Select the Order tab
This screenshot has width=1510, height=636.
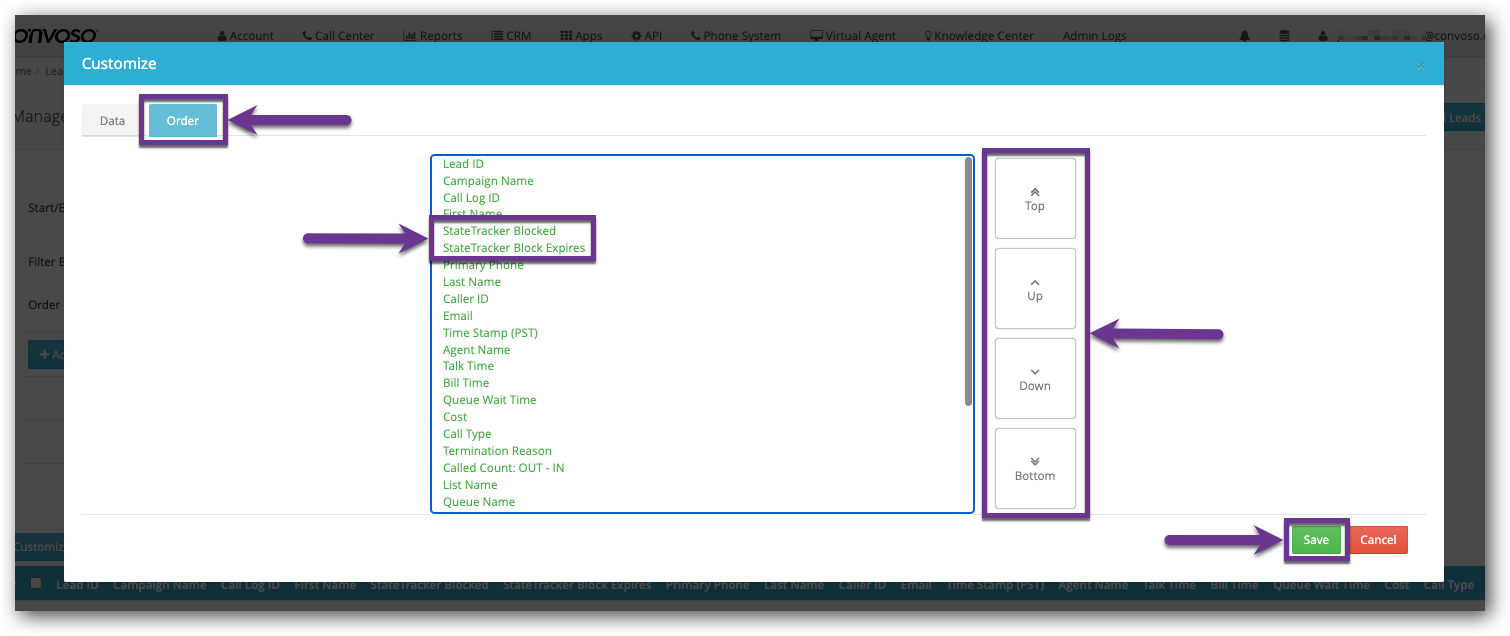click(x=183, y=121)
